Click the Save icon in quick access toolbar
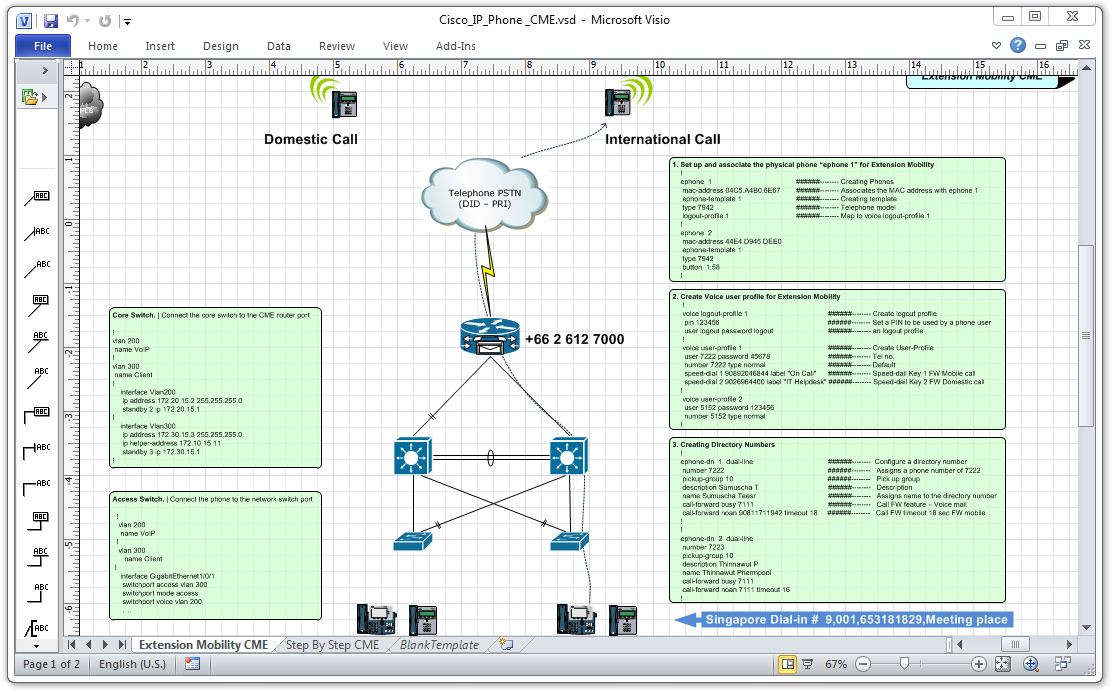Viewport: 1115px width, 693px height. [x=50, y=21]
